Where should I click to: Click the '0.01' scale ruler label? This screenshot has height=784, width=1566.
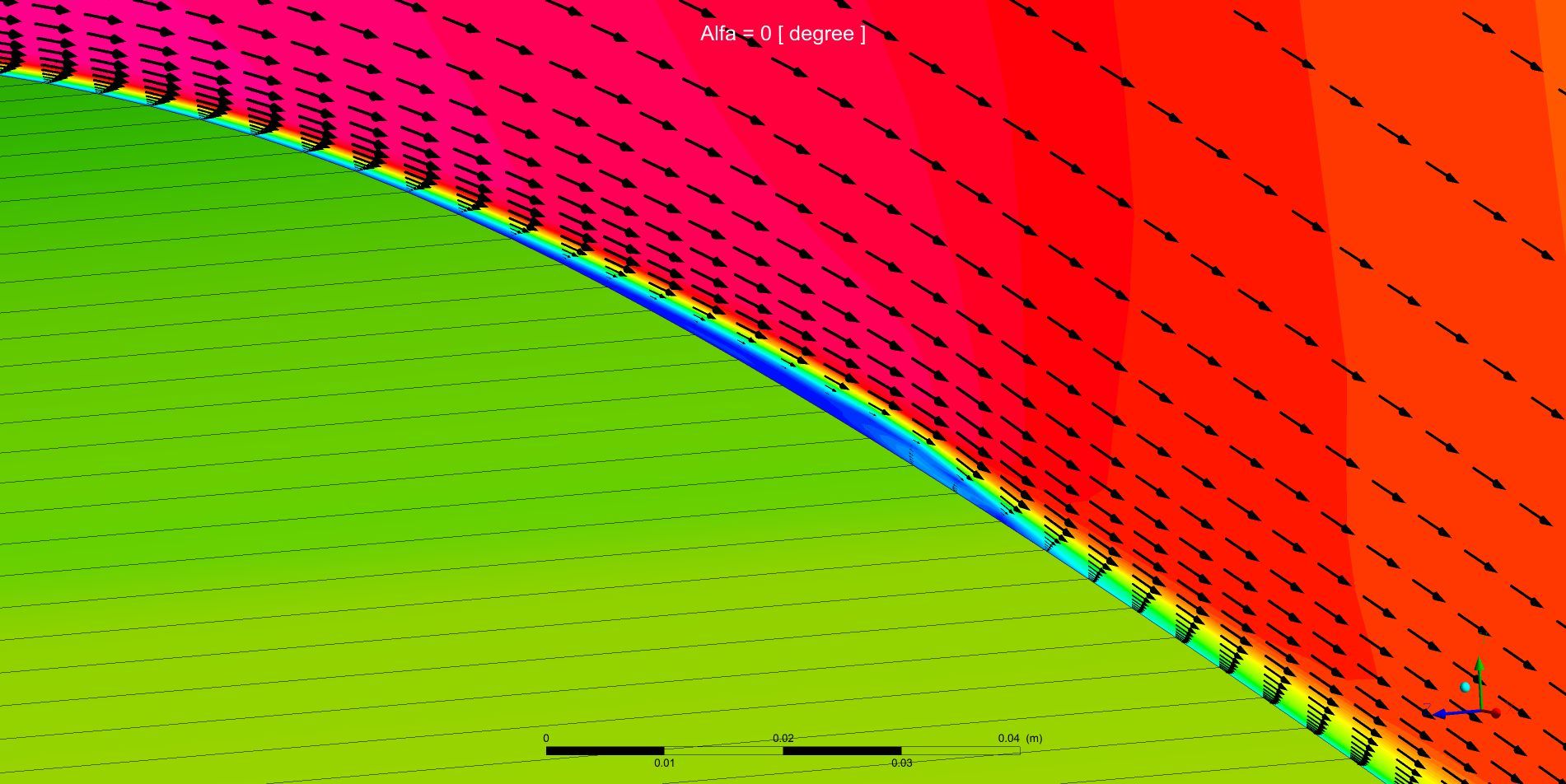664,763
